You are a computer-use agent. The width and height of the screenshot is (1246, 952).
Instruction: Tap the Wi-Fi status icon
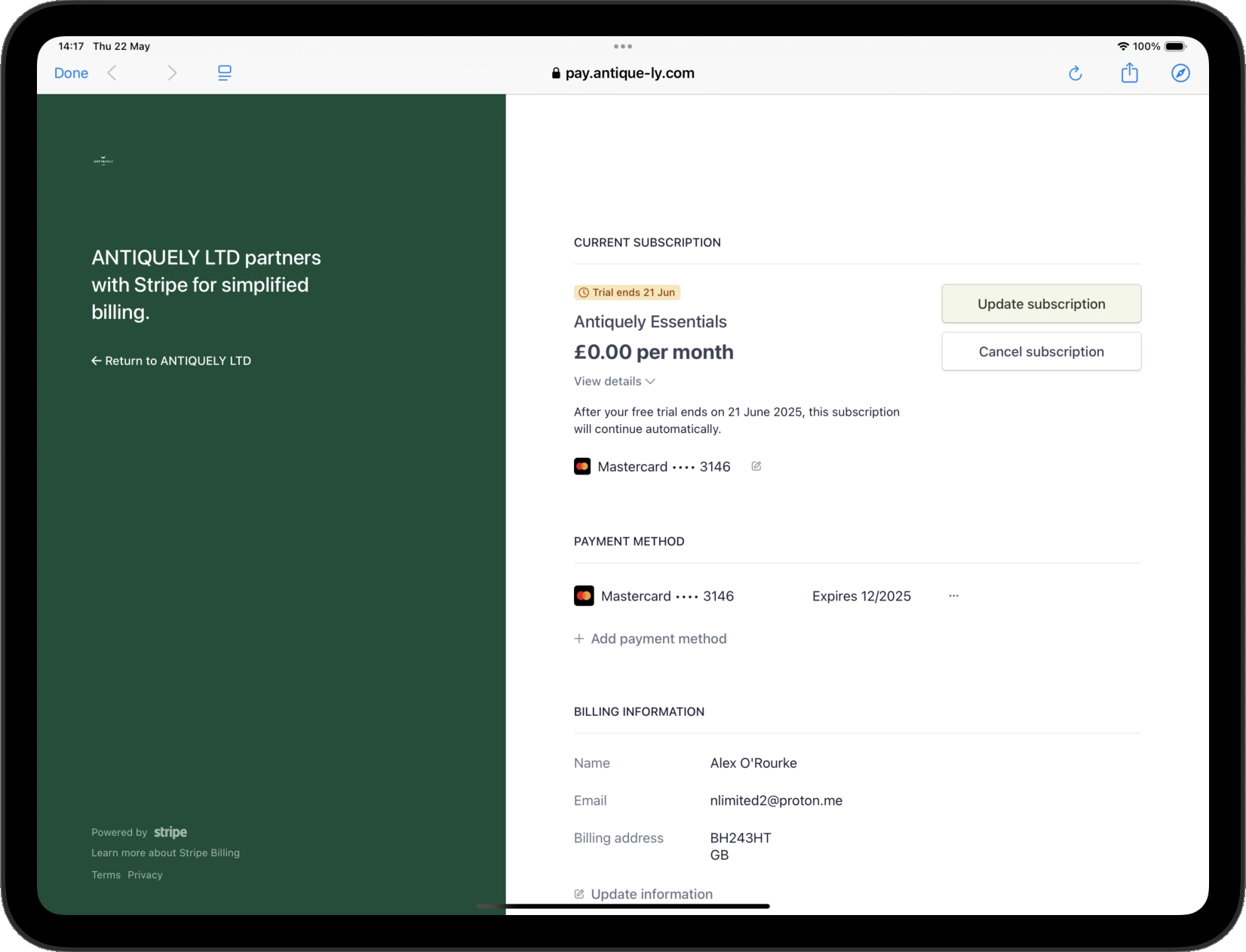click(x=1123, y=46)
